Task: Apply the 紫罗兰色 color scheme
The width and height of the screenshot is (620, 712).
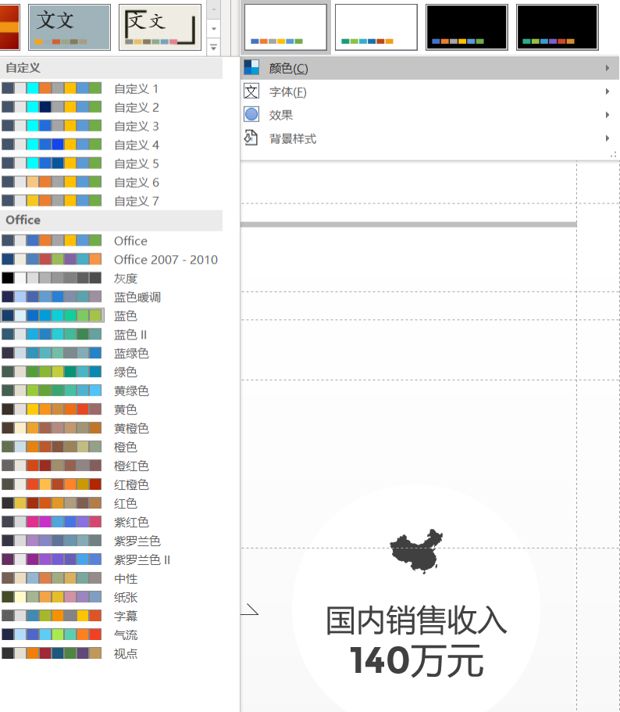Action: click(111, 541)
